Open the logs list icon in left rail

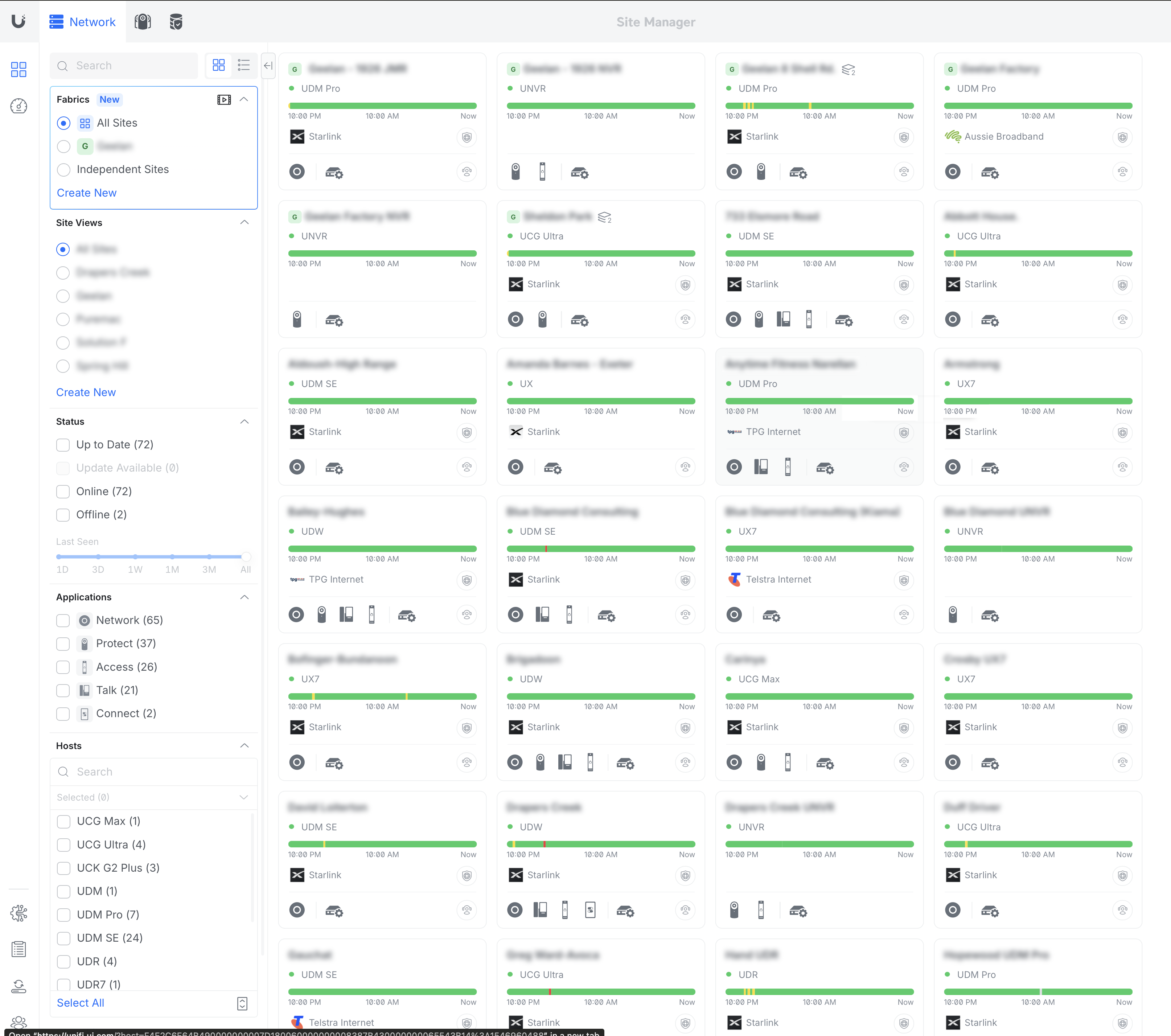[19, 949]
